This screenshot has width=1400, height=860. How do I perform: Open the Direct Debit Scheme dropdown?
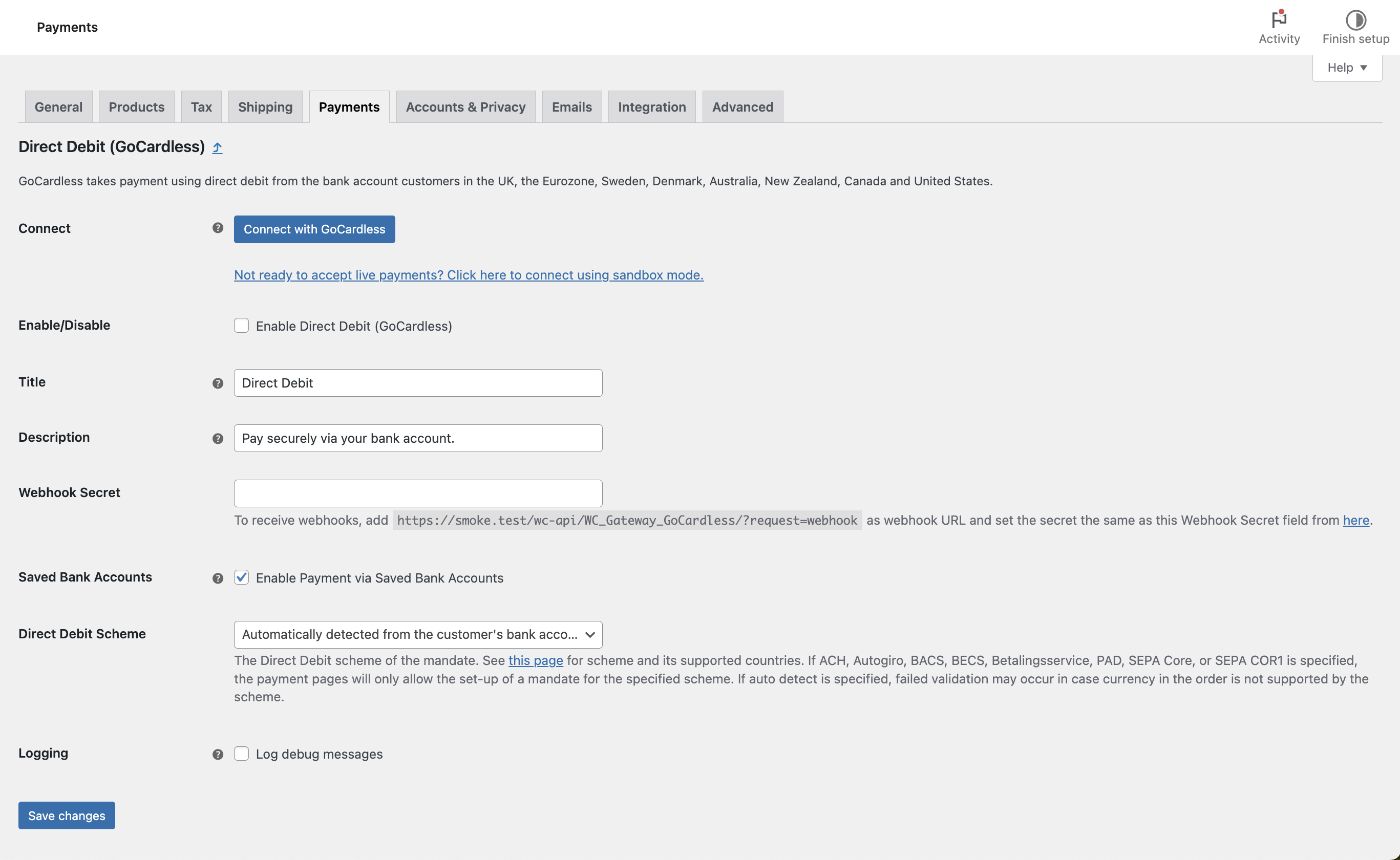pyautogui.click(x=417, y=634)
